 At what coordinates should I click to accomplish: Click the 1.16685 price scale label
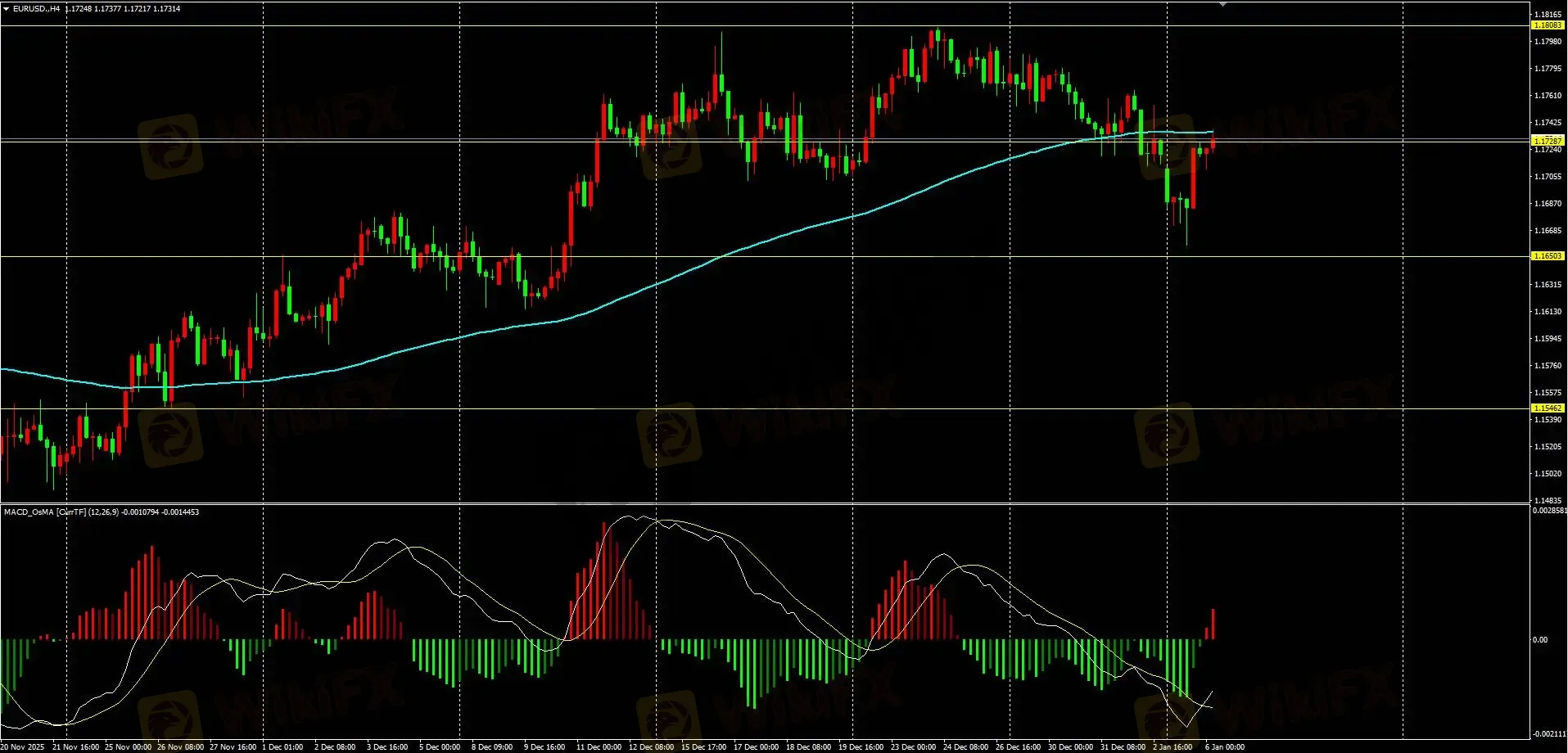point(1548,231)
